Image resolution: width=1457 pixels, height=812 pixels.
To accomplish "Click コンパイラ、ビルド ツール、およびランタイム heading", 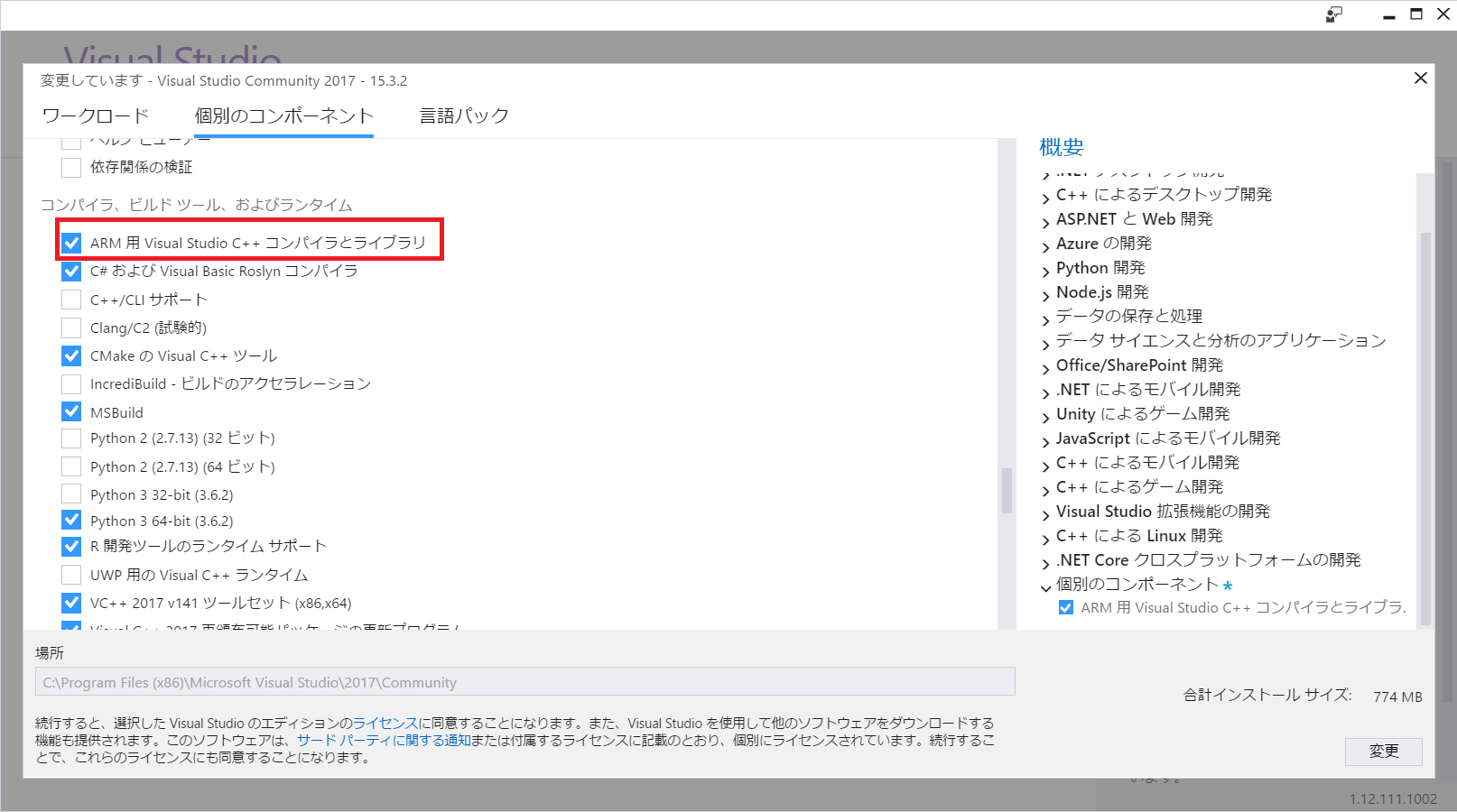I will pos(196,205).
